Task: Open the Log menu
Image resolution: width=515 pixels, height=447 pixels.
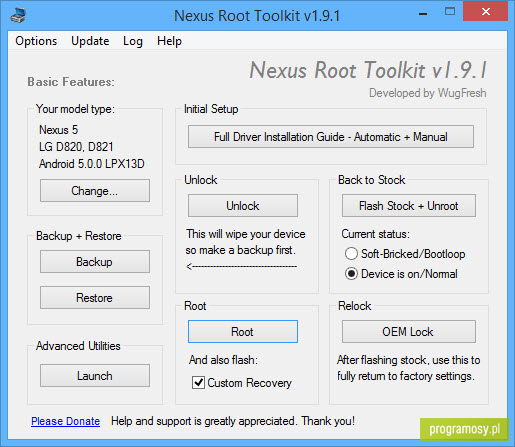Action: click(x=133, y=41)
